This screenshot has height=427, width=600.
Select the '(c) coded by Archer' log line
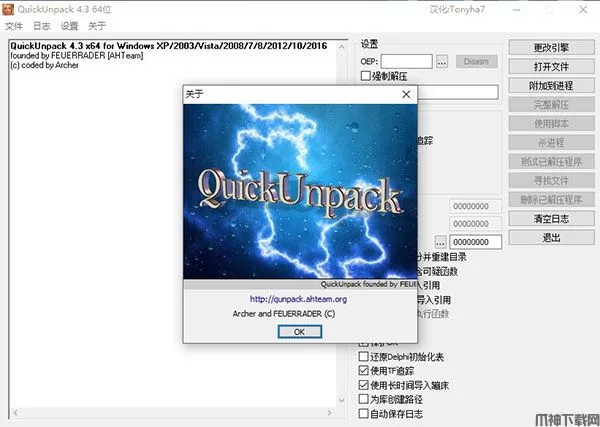click(45, 65)
